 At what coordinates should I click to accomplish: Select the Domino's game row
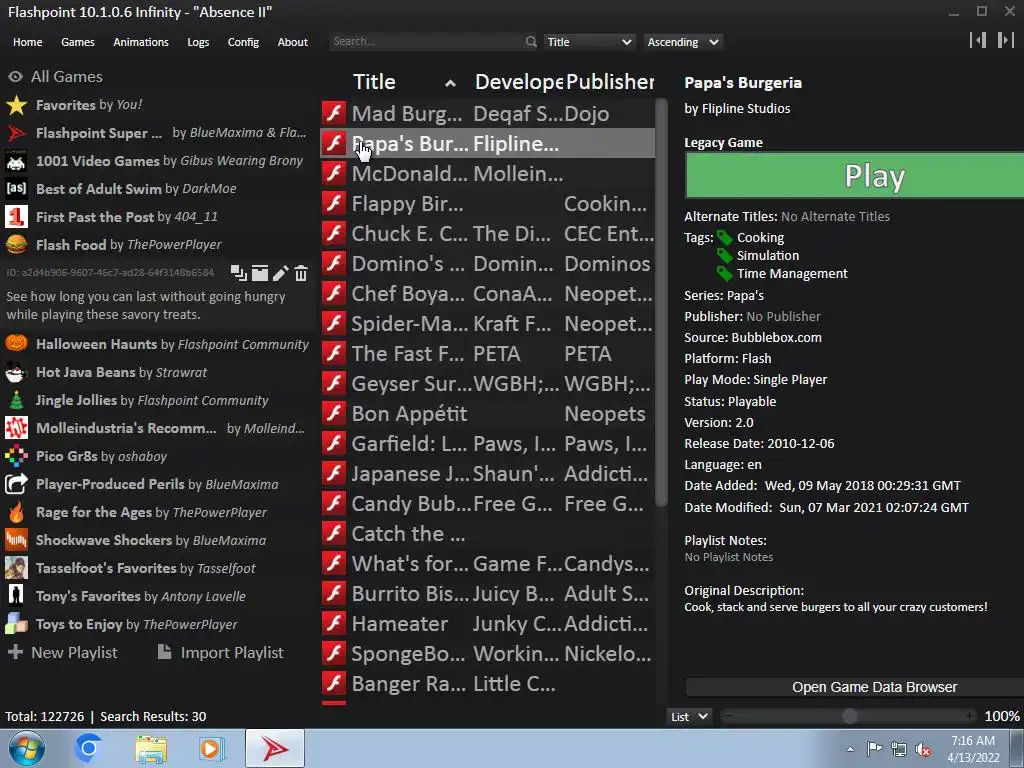pos(487,264)
